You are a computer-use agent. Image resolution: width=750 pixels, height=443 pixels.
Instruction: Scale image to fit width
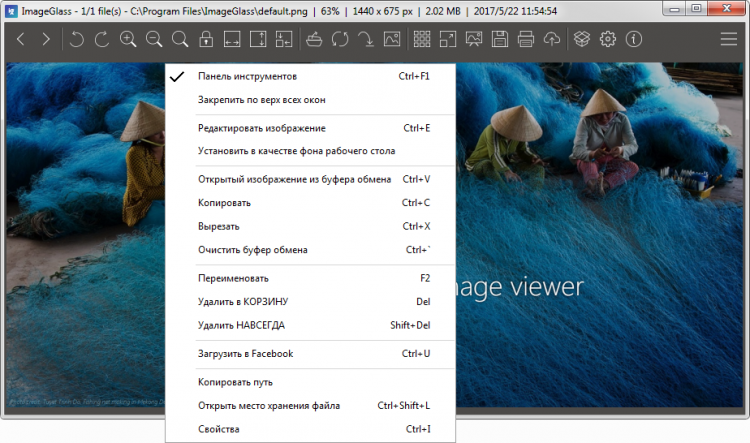pos(232,39)
